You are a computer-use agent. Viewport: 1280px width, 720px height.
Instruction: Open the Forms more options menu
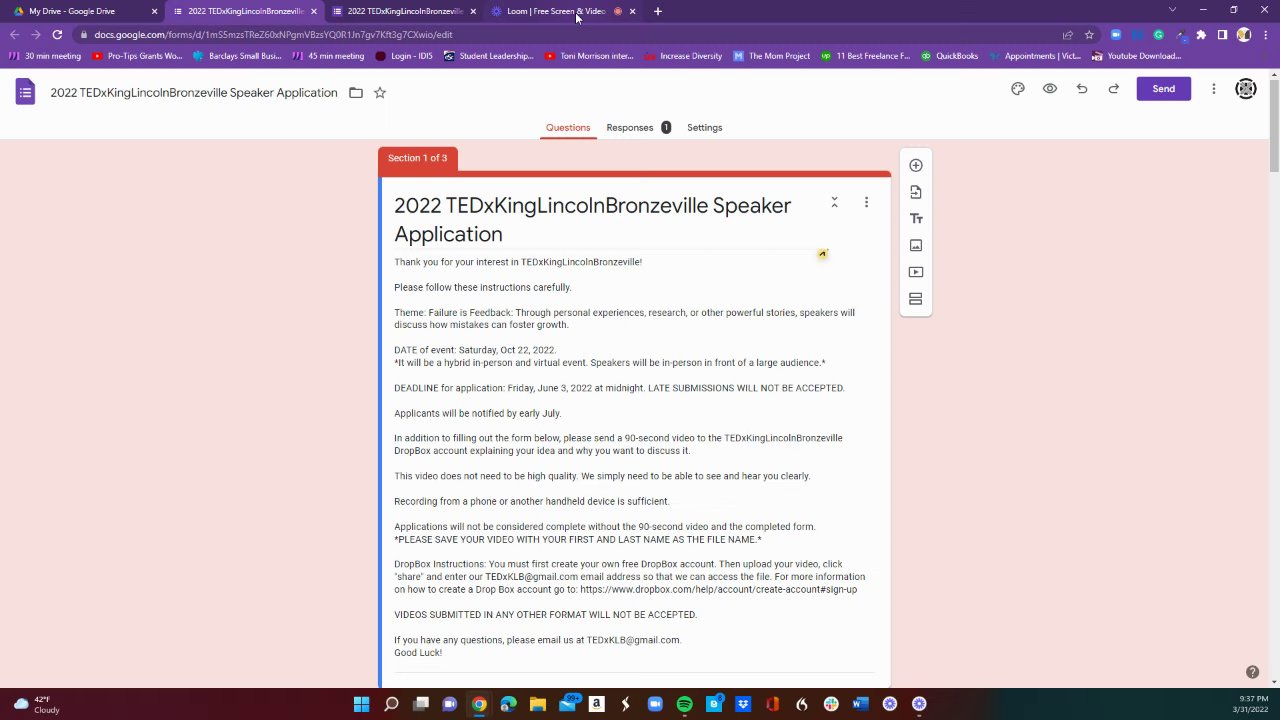1214,89
